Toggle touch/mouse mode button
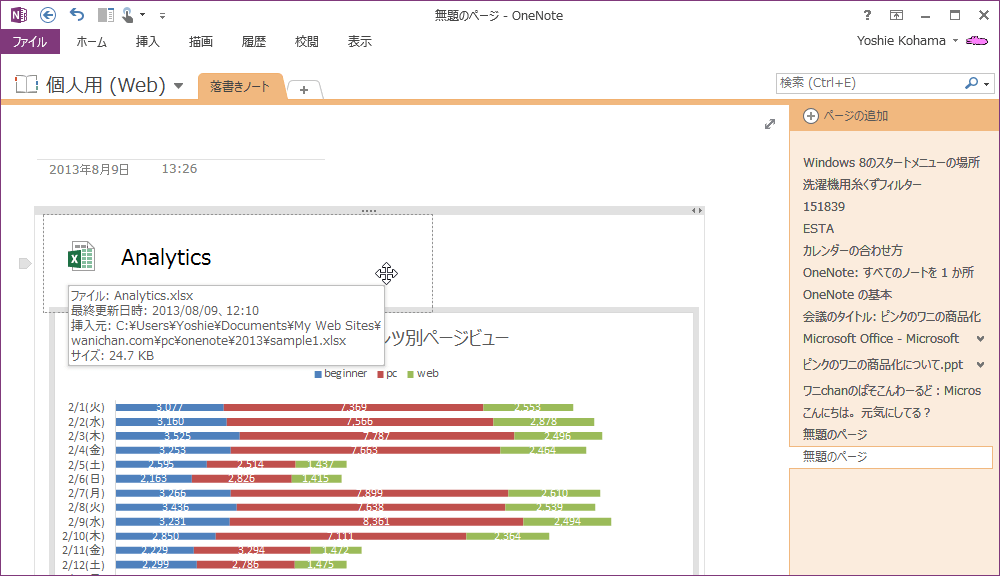Screen dimensions: 1000x576 [x=128, y=15]
